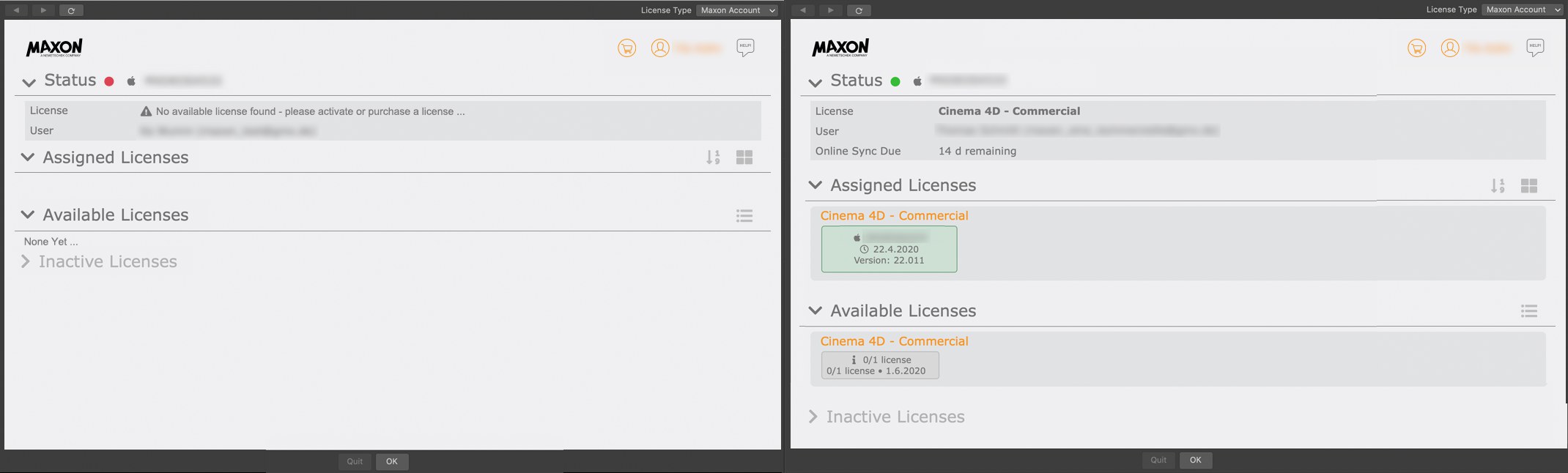Viewport: 1568px width, 473px height.
Task: Open shopping cart in left window
Action: tap(627, 48)
